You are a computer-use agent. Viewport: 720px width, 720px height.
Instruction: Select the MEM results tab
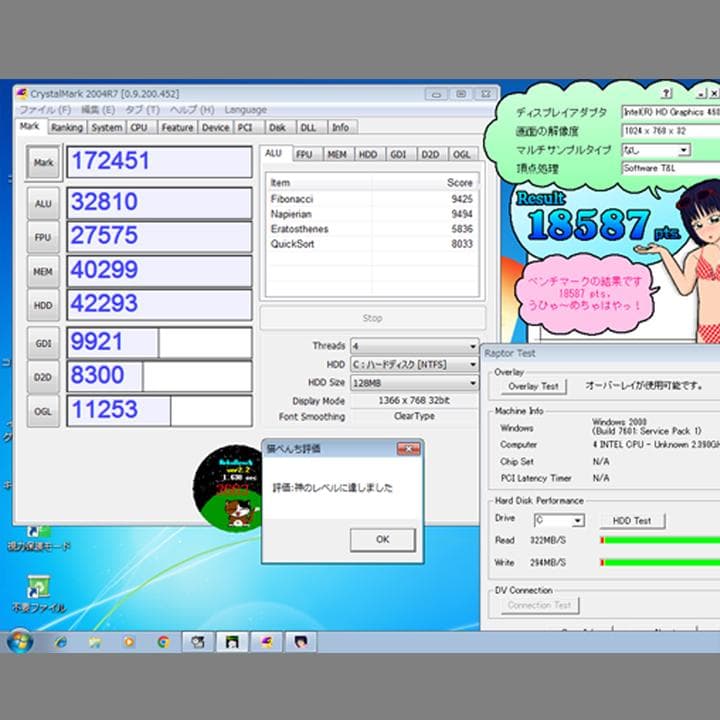click(x=337, y=155)
